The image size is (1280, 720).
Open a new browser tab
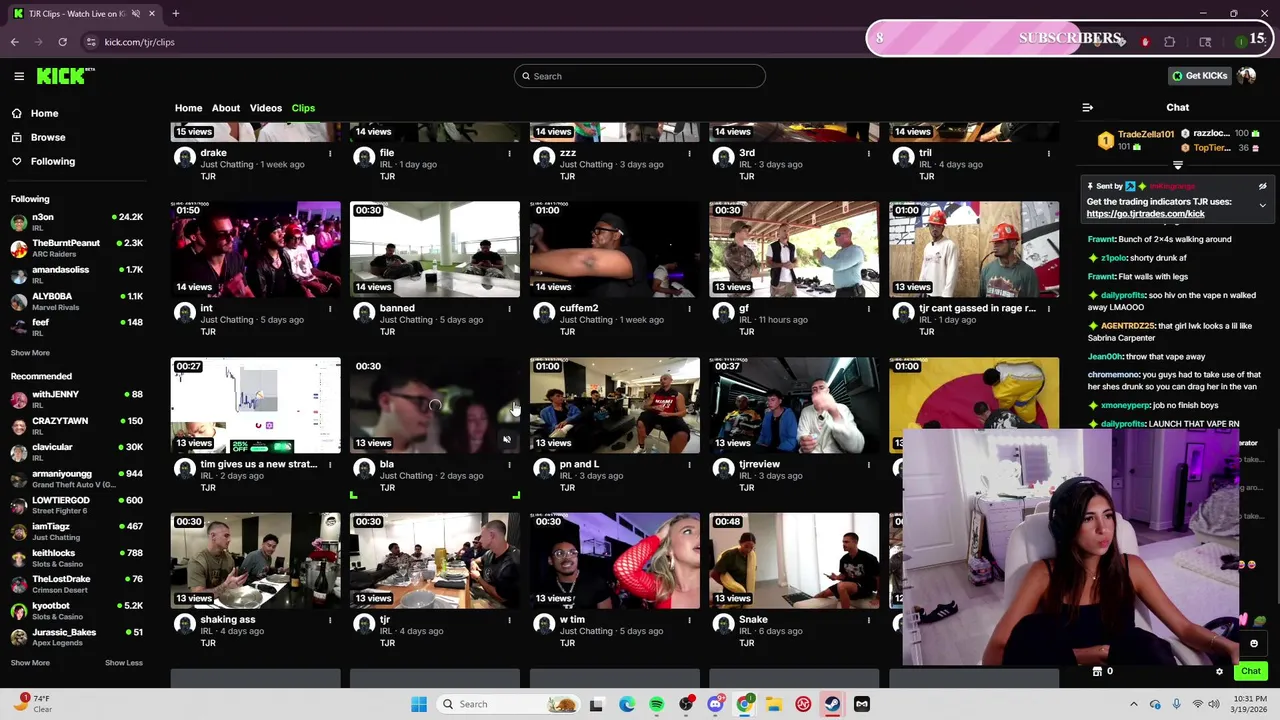click(x=175, y=14)
